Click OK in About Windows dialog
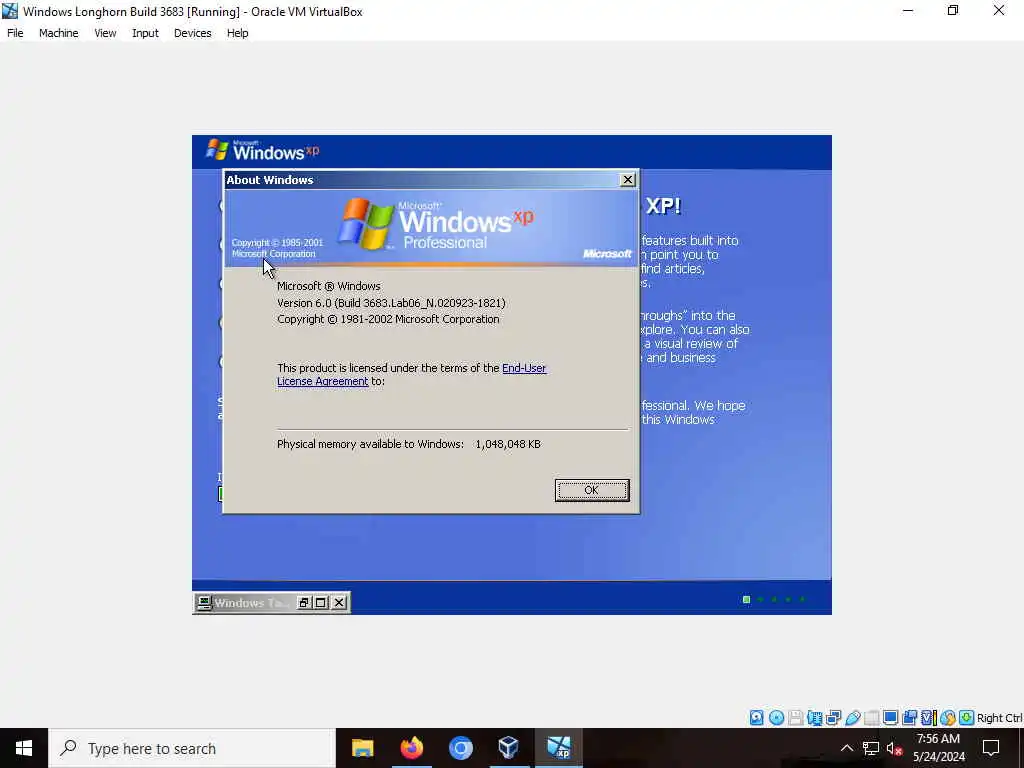Viewport: 1024px width, 768px height. tap(592, 490)
